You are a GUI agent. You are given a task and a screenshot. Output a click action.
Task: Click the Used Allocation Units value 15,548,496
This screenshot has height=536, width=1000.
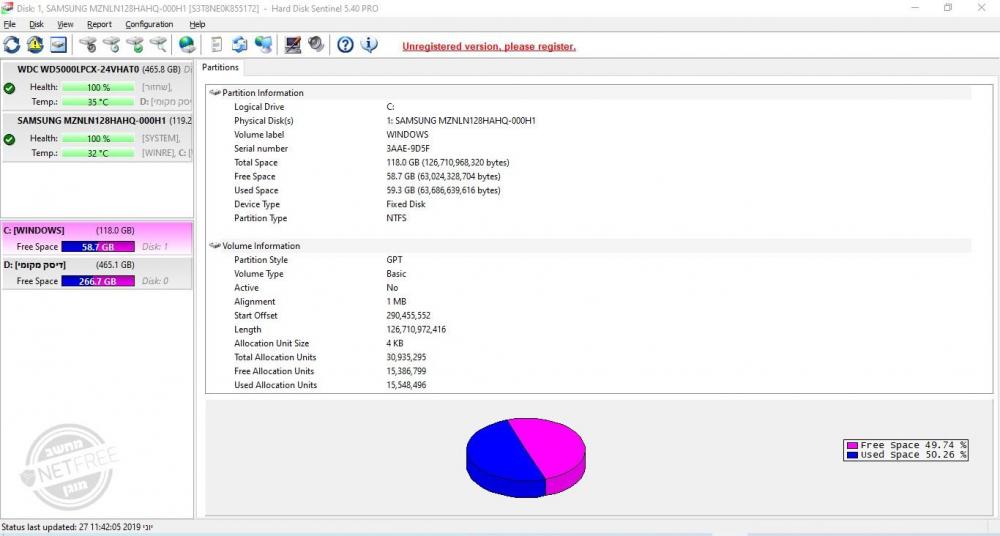[406, 385]
